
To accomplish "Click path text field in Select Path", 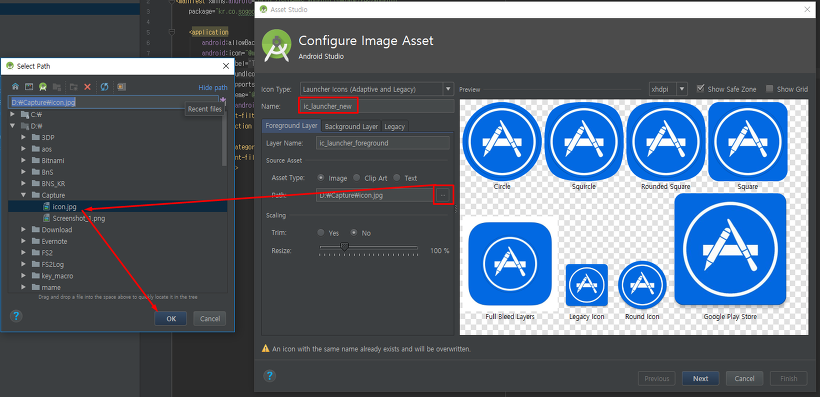I will [x=113, y=102].
